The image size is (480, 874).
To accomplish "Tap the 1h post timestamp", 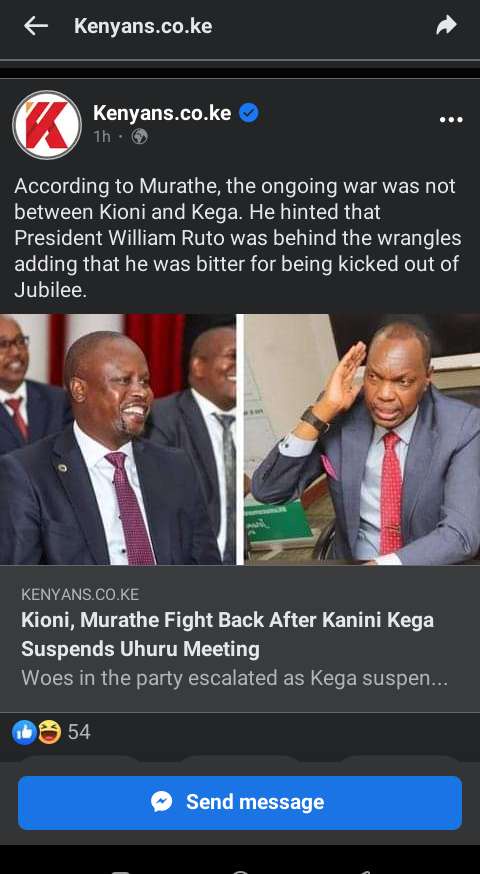I will coord(102,137).
